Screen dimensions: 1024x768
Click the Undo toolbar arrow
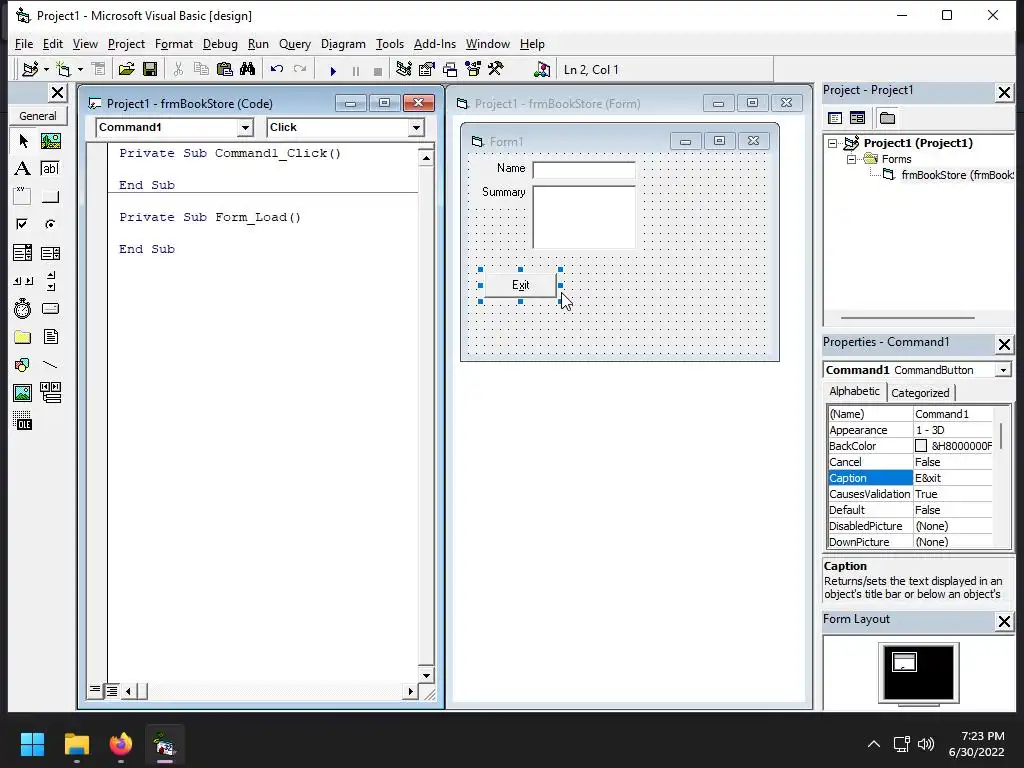(277, 69)
